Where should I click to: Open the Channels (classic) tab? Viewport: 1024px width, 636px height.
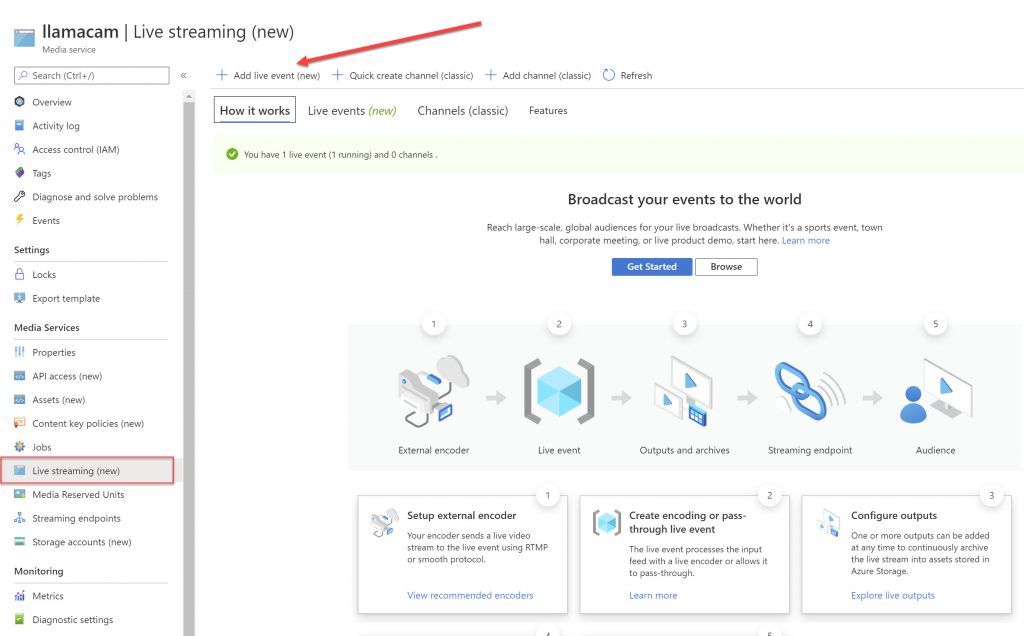pyautogui.click(x=462, y=111)
